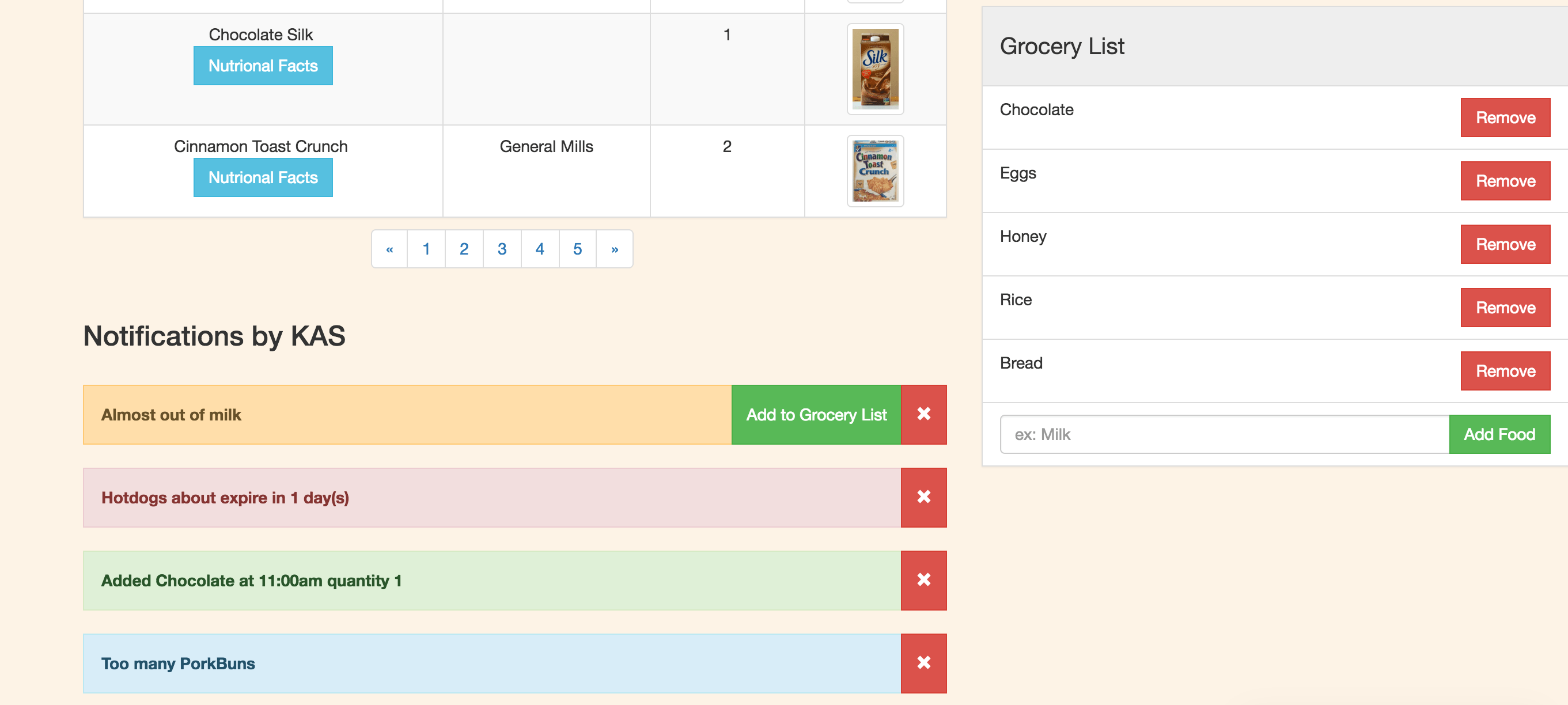Remove Bread from the Grocery List
1568x705 pixels.
click(x=1505, y=370)
